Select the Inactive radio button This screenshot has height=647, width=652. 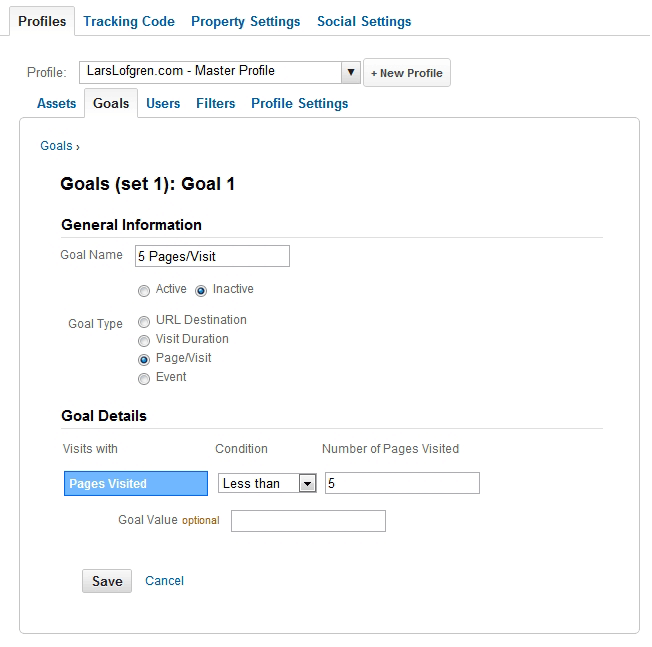201,291
